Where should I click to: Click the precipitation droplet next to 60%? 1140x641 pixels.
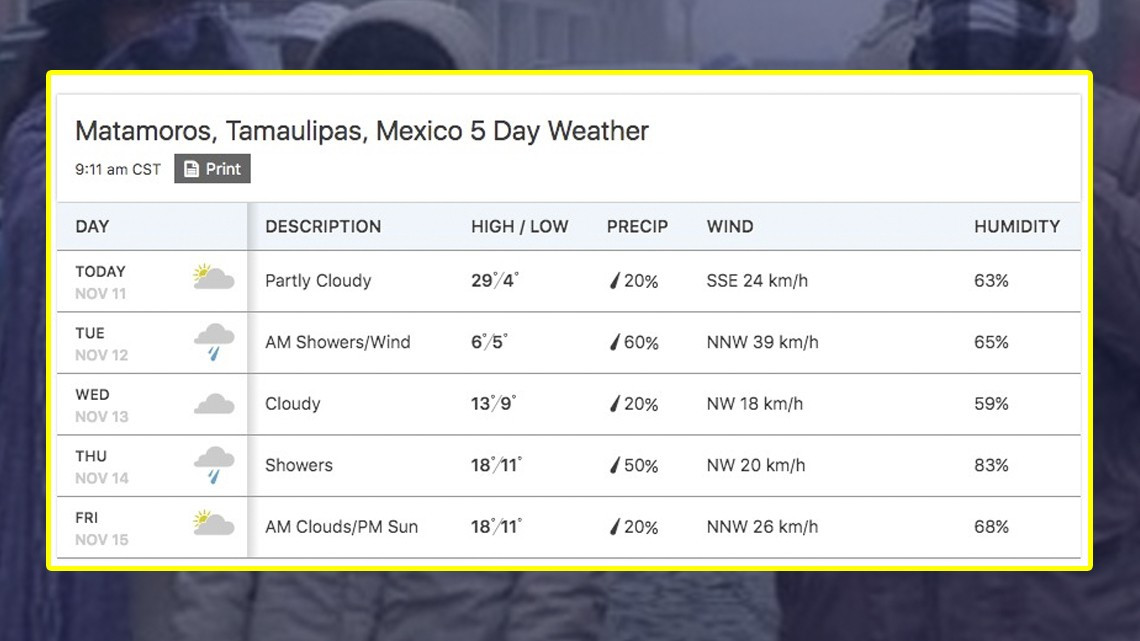616,342
